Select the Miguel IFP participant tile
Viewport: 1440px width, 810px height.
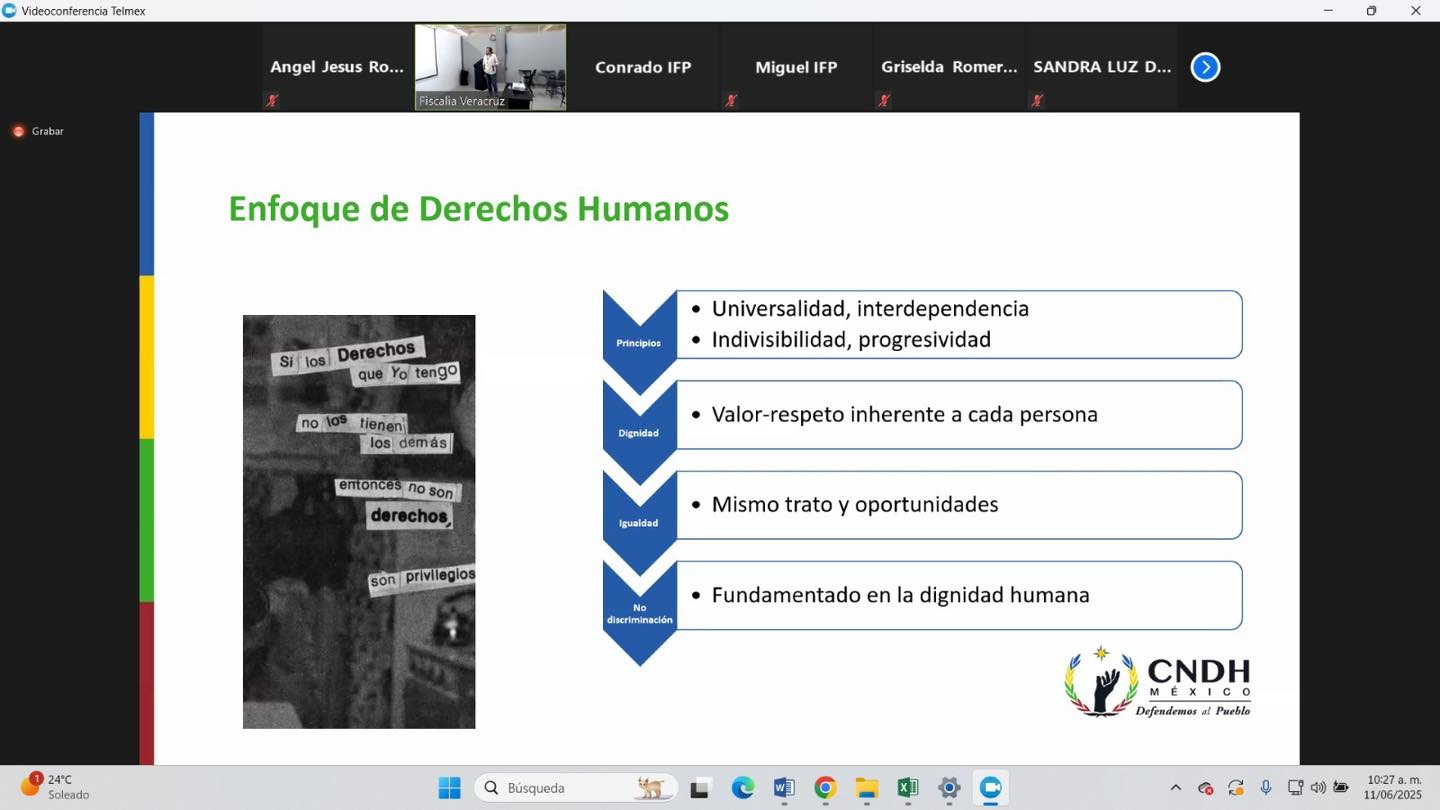click(x=796, y=67)
